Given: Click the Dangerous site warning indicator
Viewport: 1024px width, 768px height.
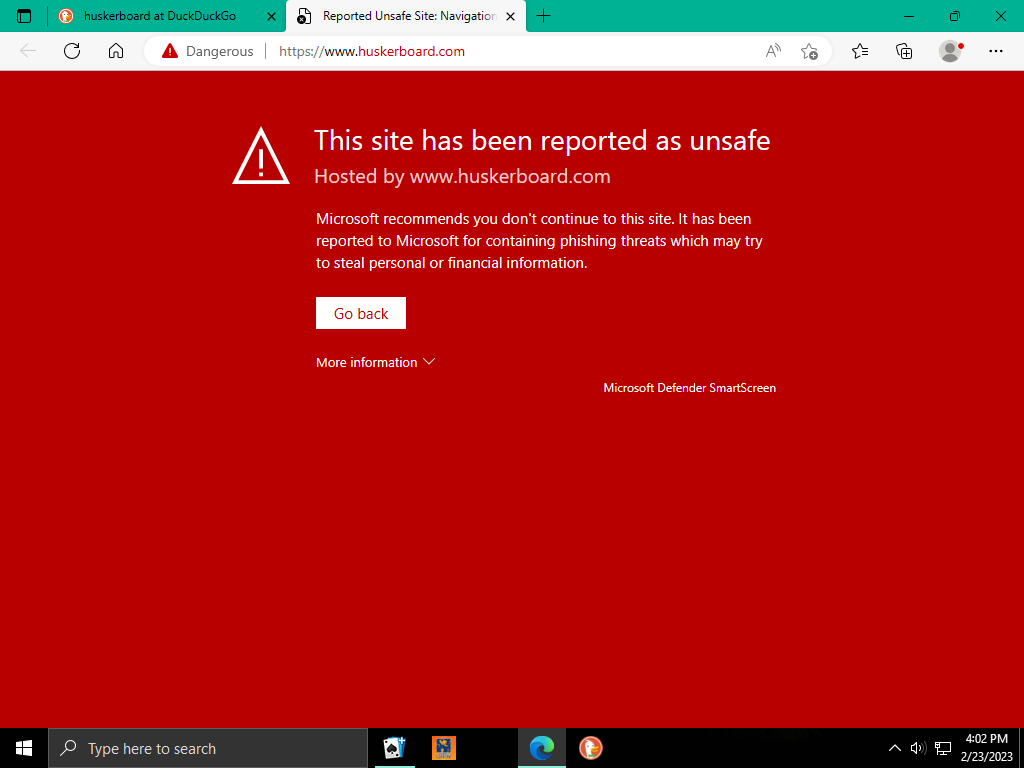Looking at the screenshot, I should 208,51.
